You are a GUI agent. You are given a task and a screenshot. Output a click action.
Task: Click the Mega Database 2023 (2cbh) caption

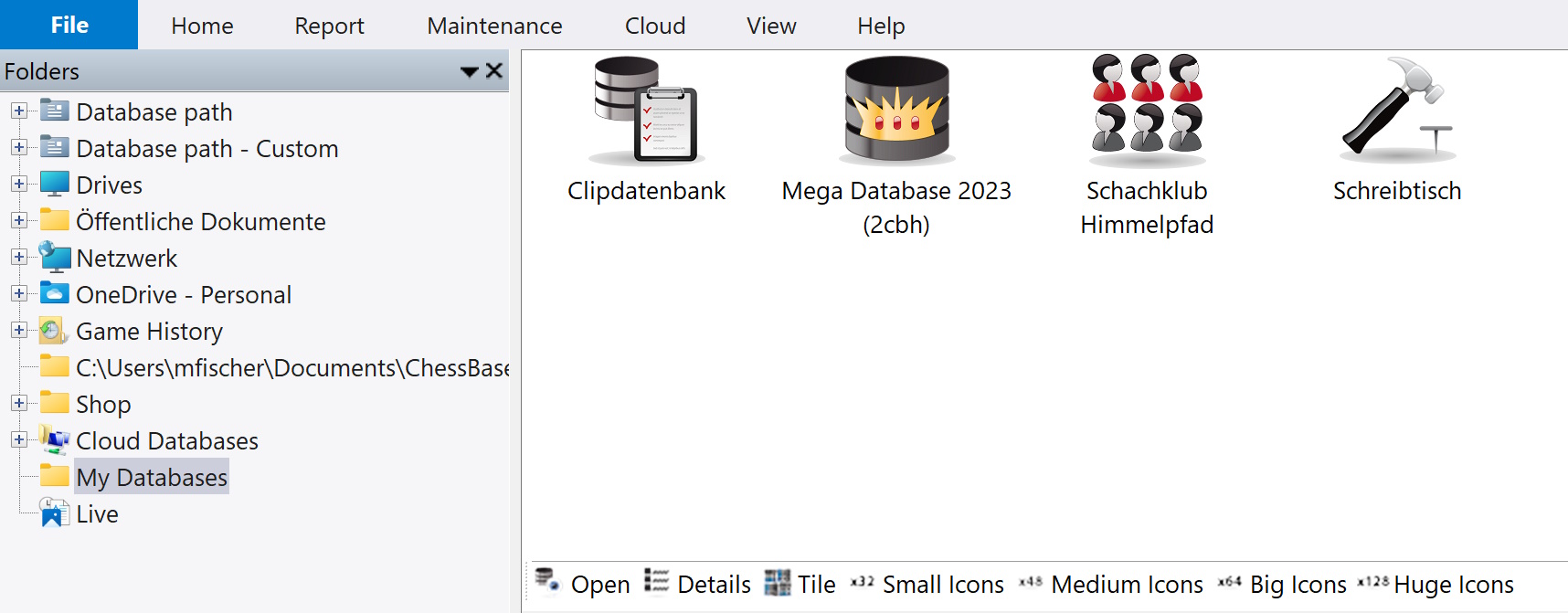tap(896, 207)
